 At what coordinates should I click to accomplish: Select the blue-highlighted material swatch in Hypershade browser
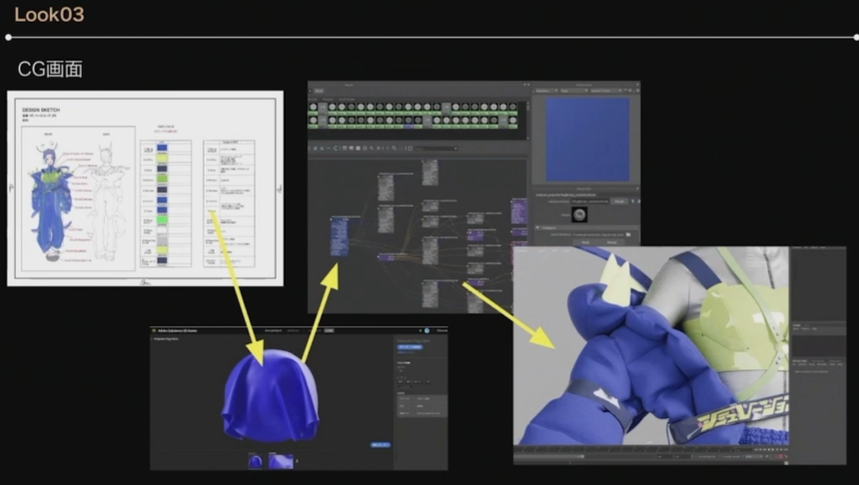tap(408, 123)
